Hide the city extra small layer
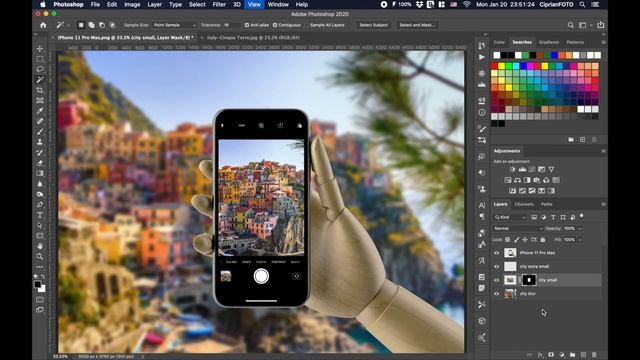640x360 pixels. tap(496, 267)
